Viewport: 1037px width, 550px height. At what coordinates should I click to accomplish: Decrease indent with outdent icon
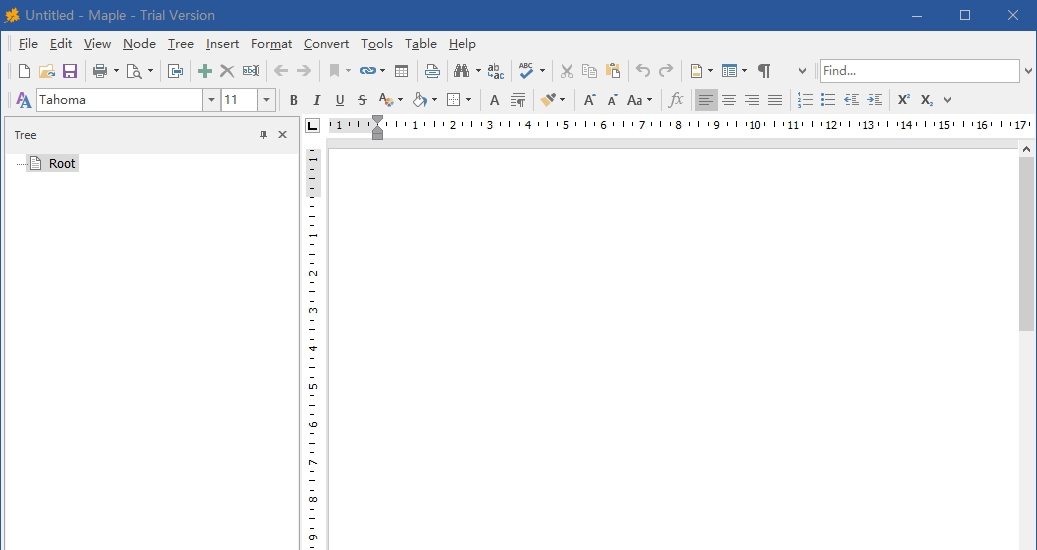click(x=852, y=100)
